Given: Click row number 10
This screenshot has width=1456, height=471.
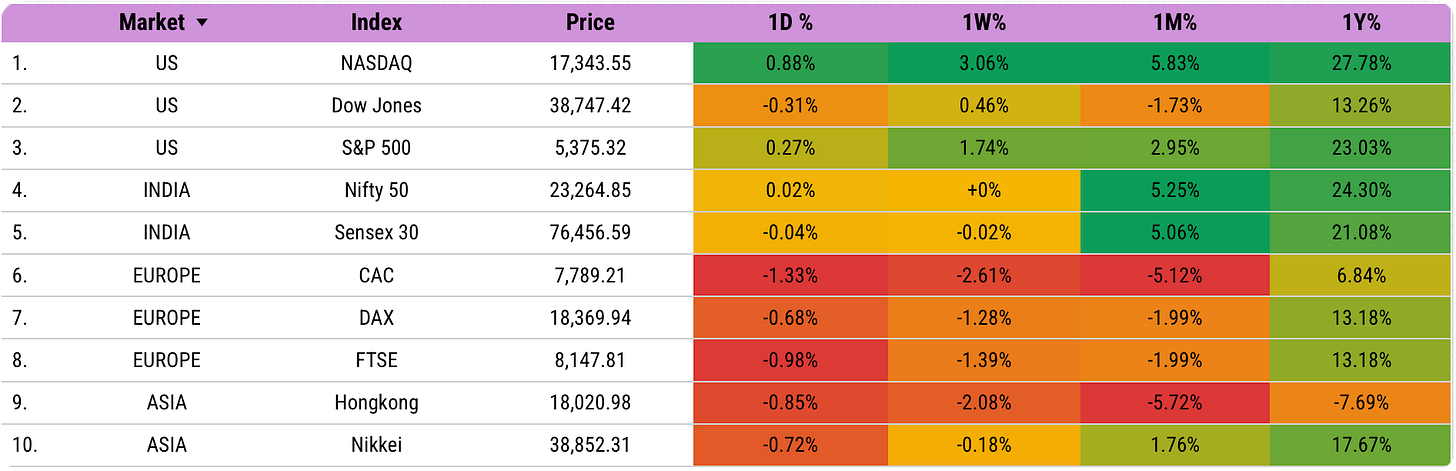Looking at the screenshot, I should click(25, 445).
